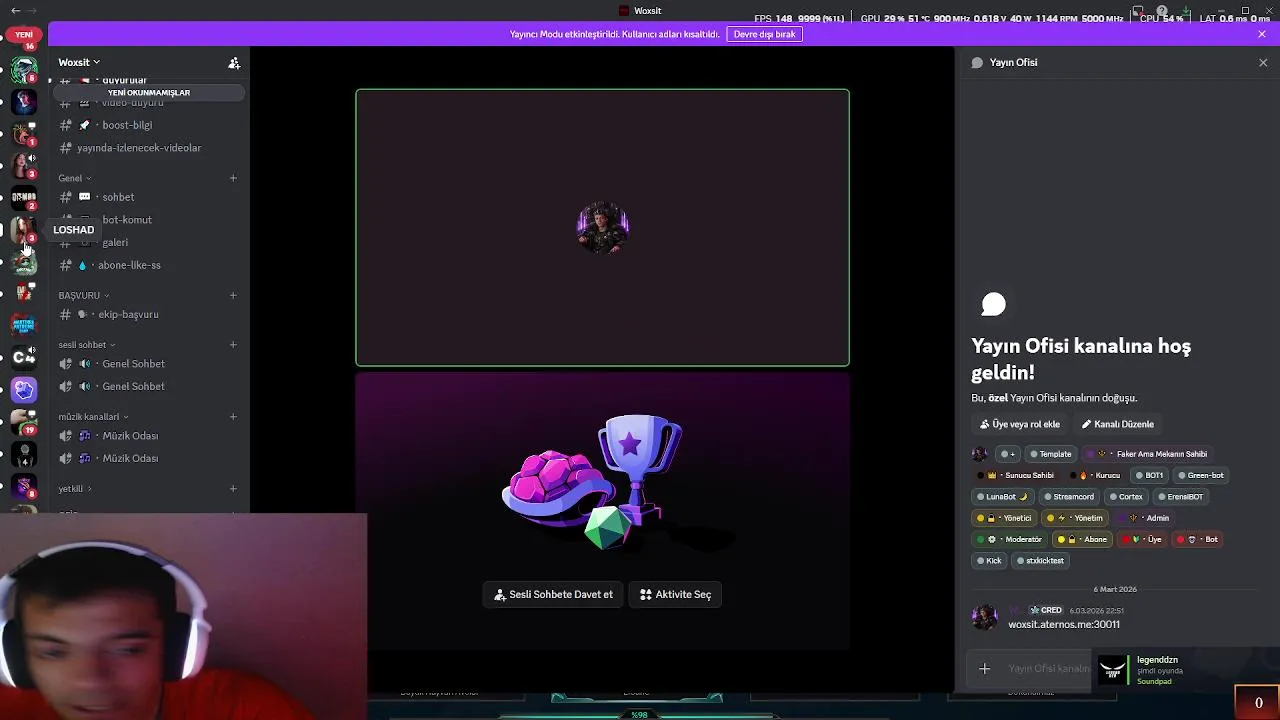Collapse the Genel category
This screenshot has width=1280, height=720.
pos(75,178)
